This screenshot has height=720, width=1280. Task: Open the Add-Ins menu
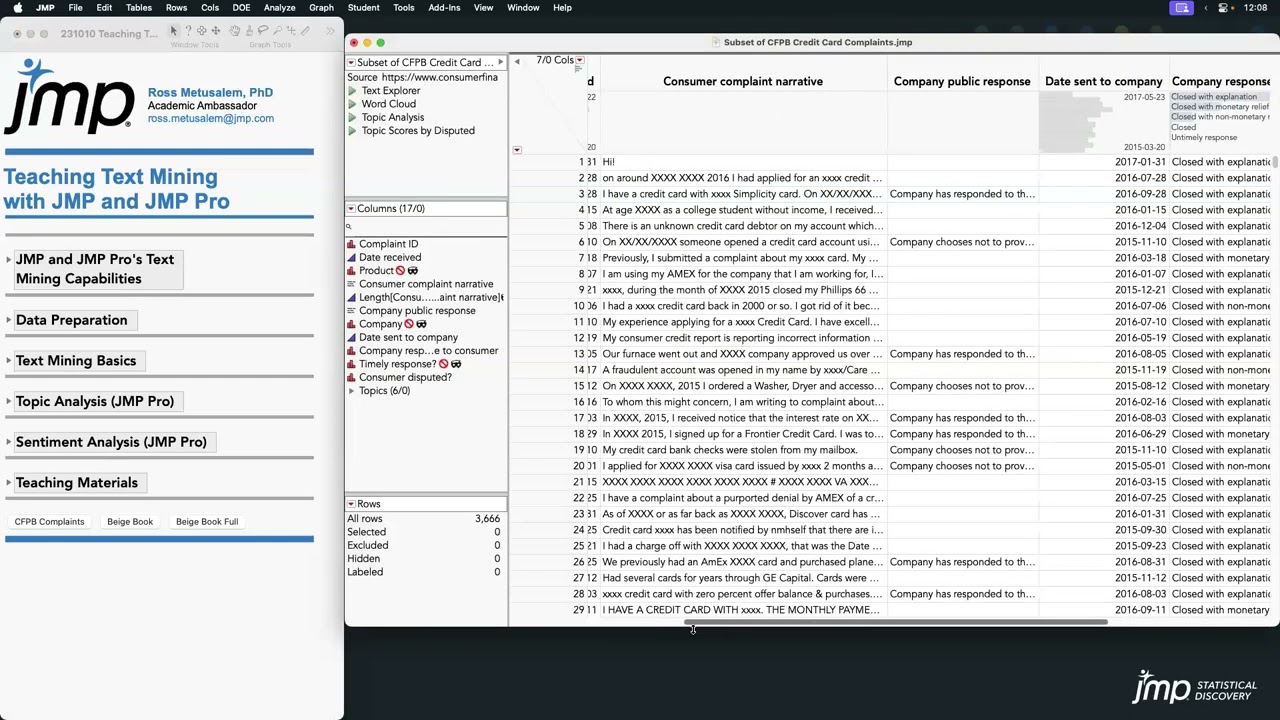(x=444, y=8)
